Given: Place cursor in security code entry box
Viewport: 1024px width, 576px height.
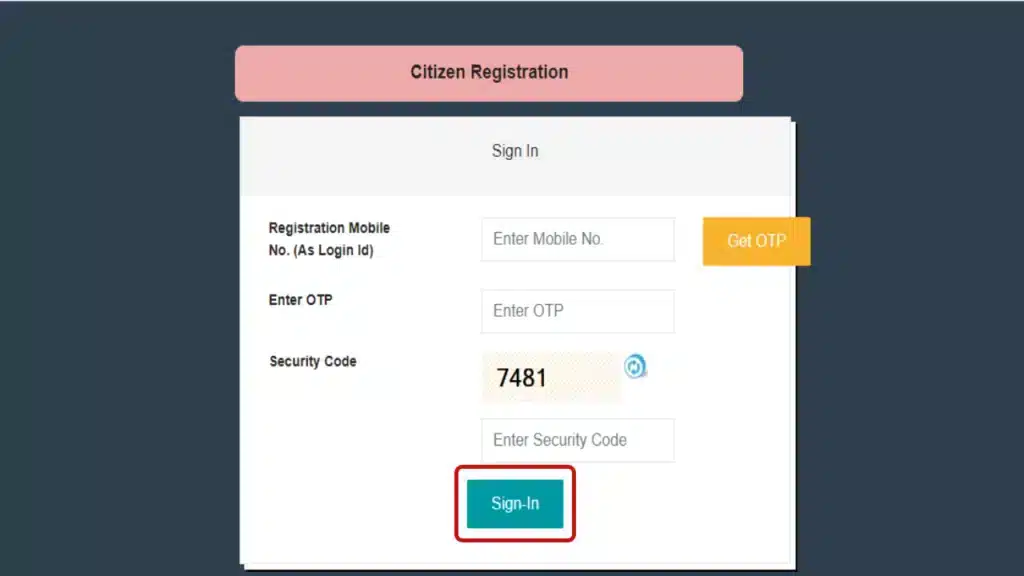Looking at the screenshot, I should (578, 440).
